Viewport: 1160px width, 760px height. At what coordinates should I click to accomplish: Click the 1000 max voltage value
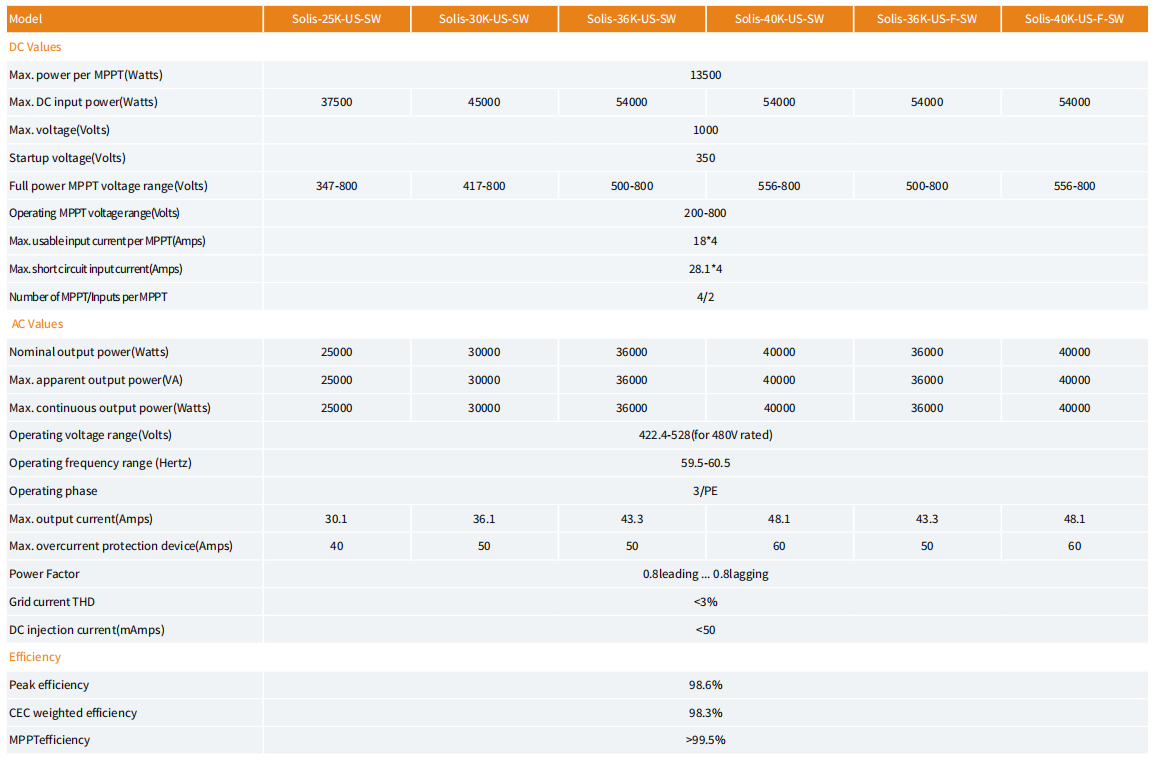coord(705,130)
